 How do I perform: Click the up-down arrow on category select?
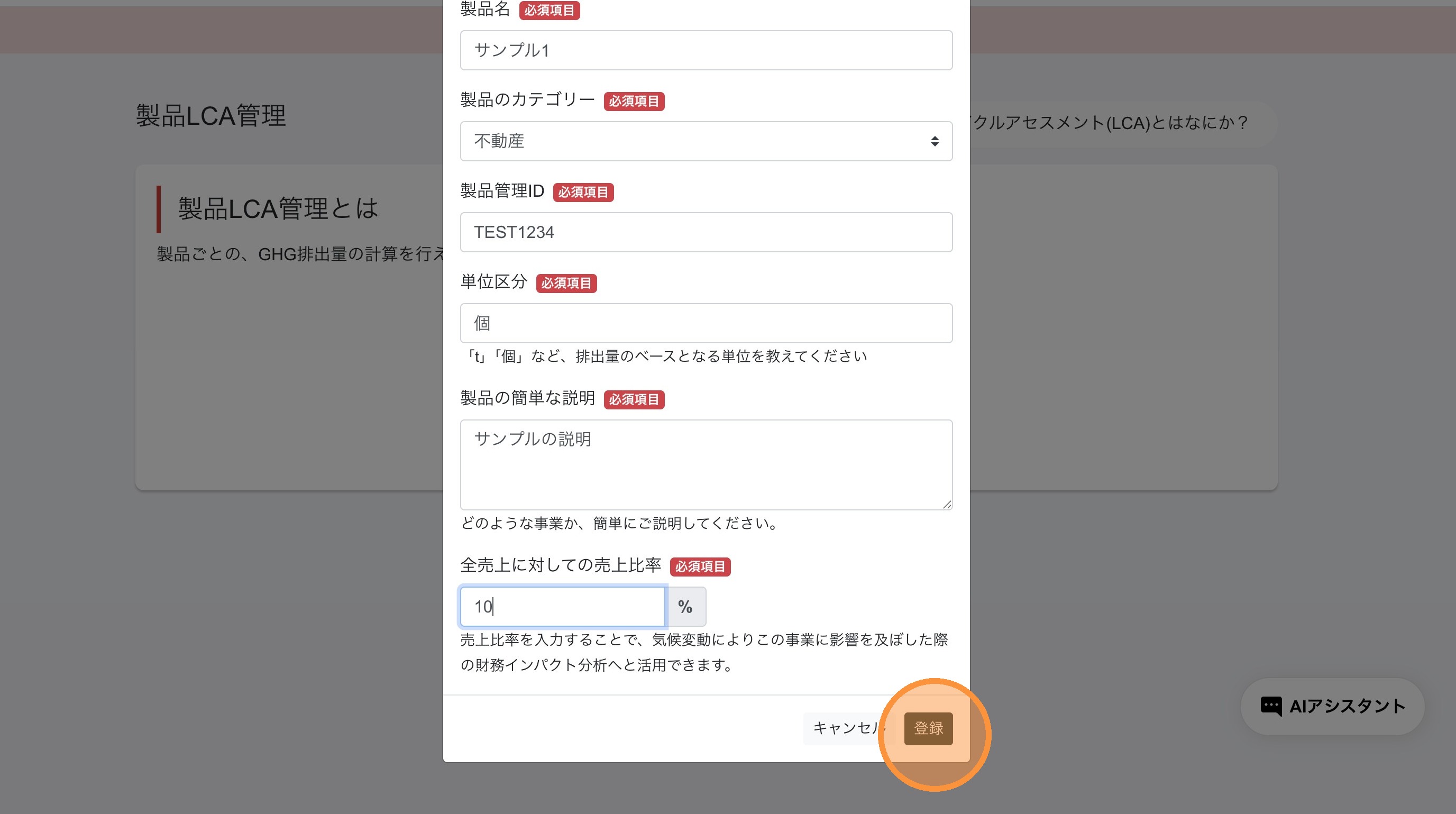click(935, 141)
